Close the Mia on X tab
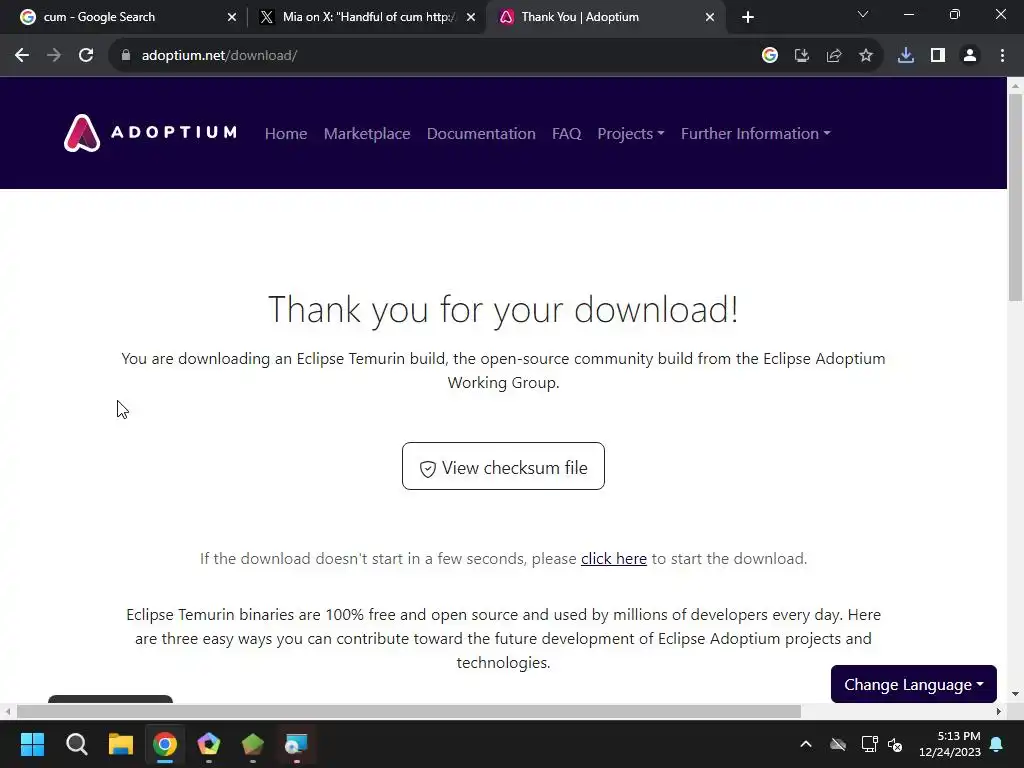Screen dimensions: 1024x768 coord(471,17)
